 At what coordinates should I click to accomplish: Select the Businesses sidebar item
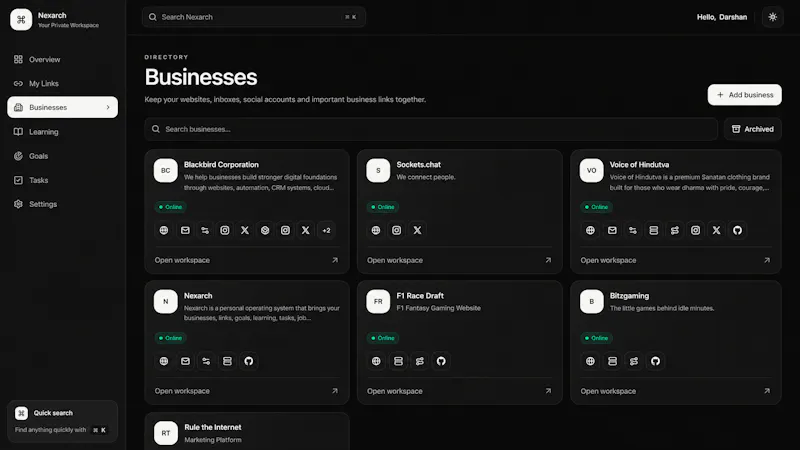(x=62, y=107)
